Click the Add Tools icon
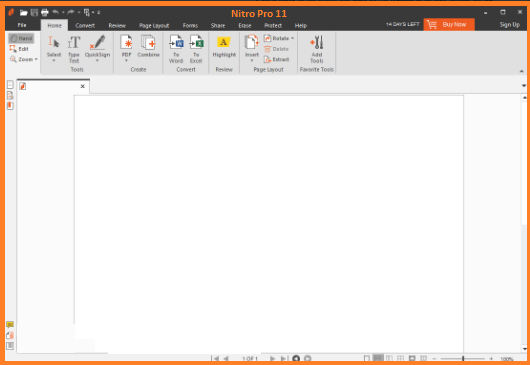The image size is (530, 365). (317, 42)
